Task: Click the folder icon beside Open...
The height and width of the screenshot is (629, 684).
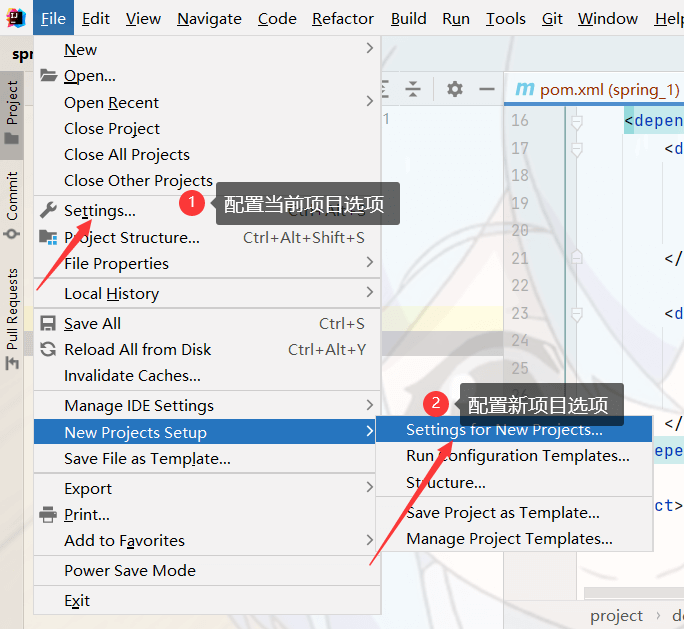Action: tap(48, 75)
